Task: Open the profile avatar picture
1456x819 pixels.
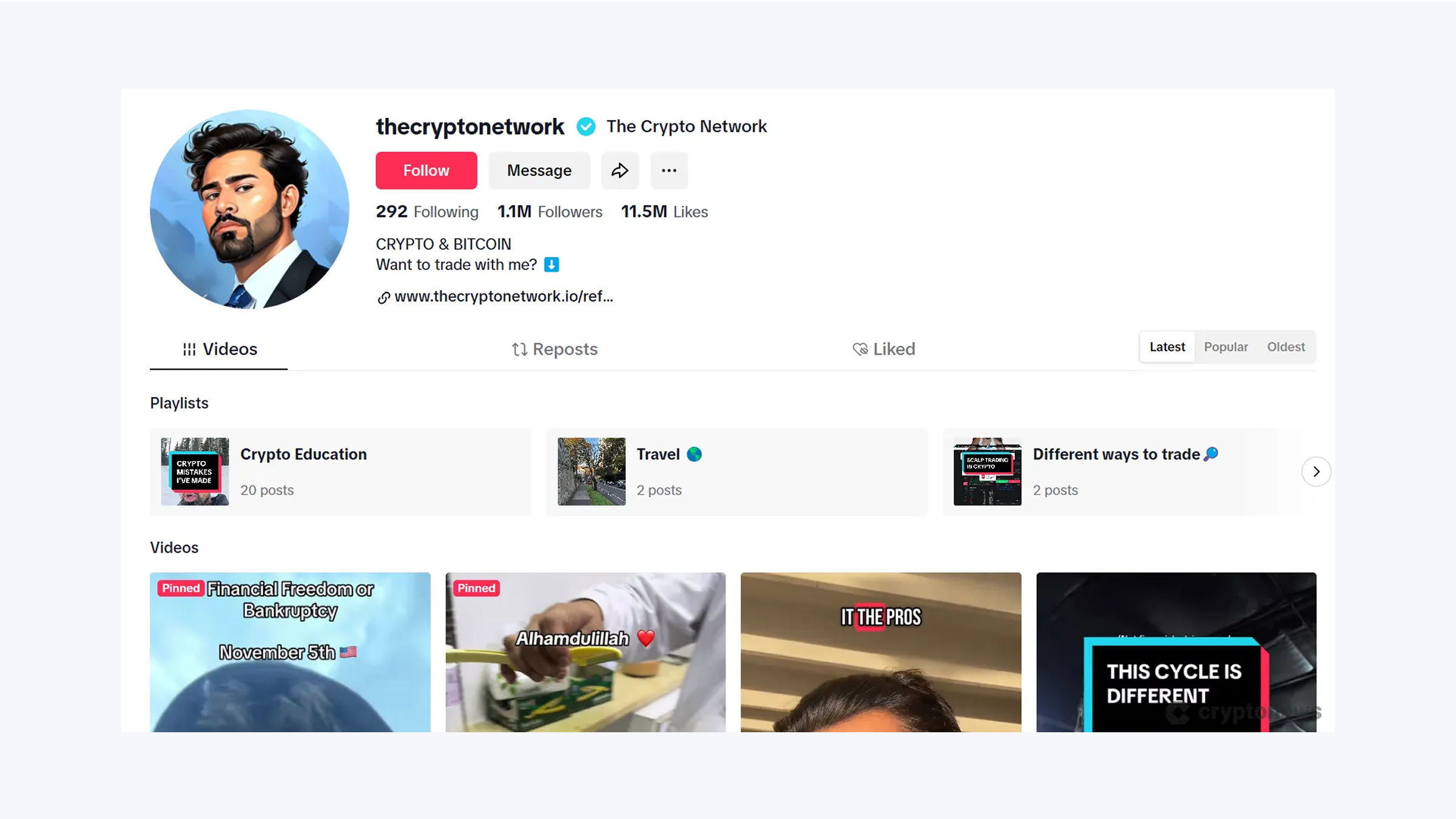Action: pyautogui.click(x=249, y=209)
